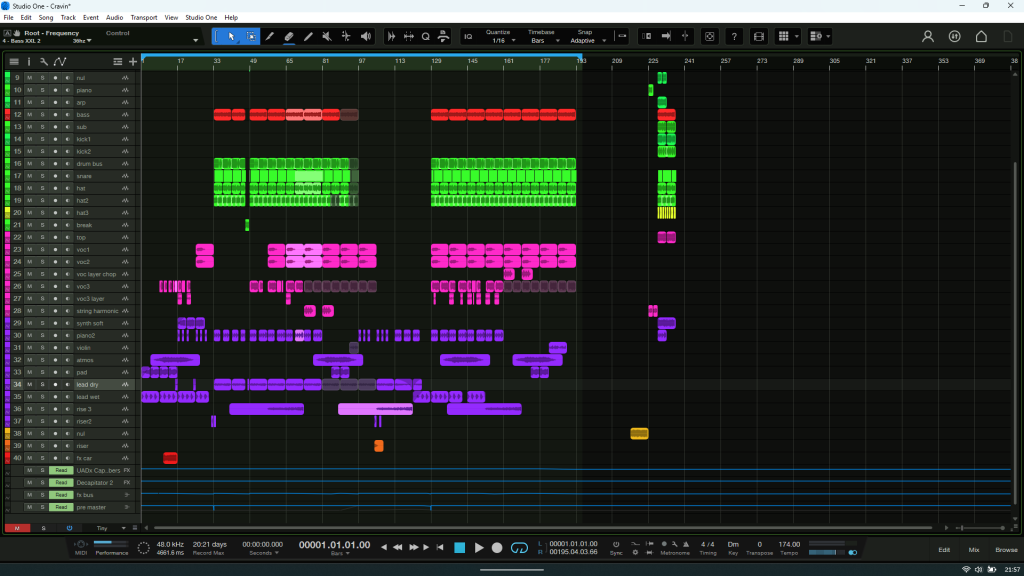
Task: Open the Song menu
Action: pos(46,17)
